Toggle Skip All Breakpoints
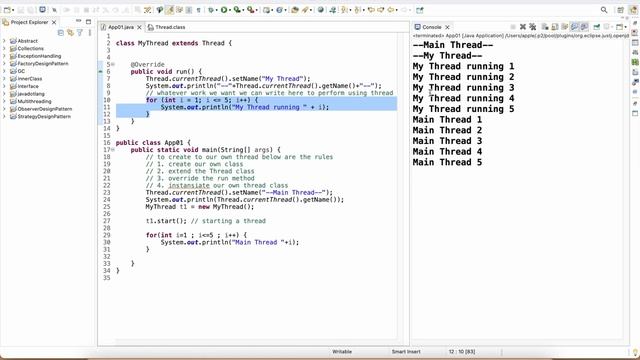 click(54, 10)
